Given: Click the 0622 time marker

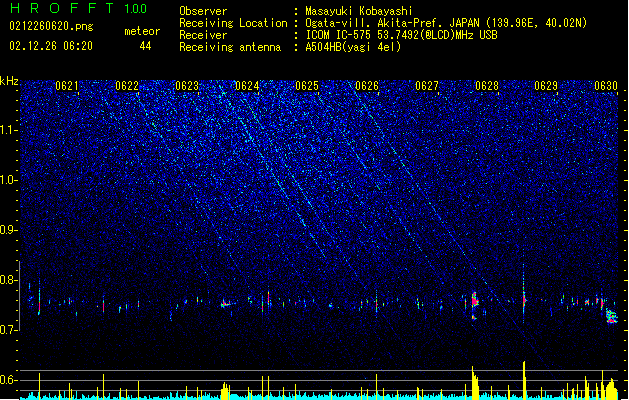Looking at the screenshot, I should [x=127, y=86].
